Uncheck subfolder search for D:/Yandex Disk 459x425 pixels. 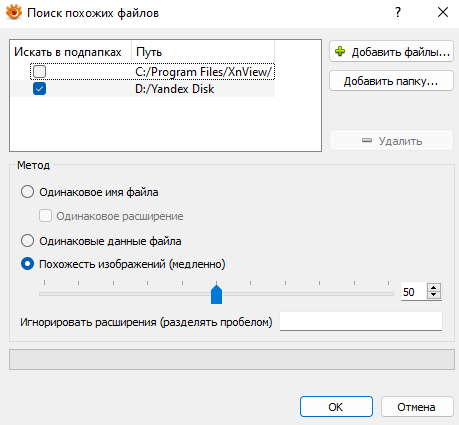(39, 89)
